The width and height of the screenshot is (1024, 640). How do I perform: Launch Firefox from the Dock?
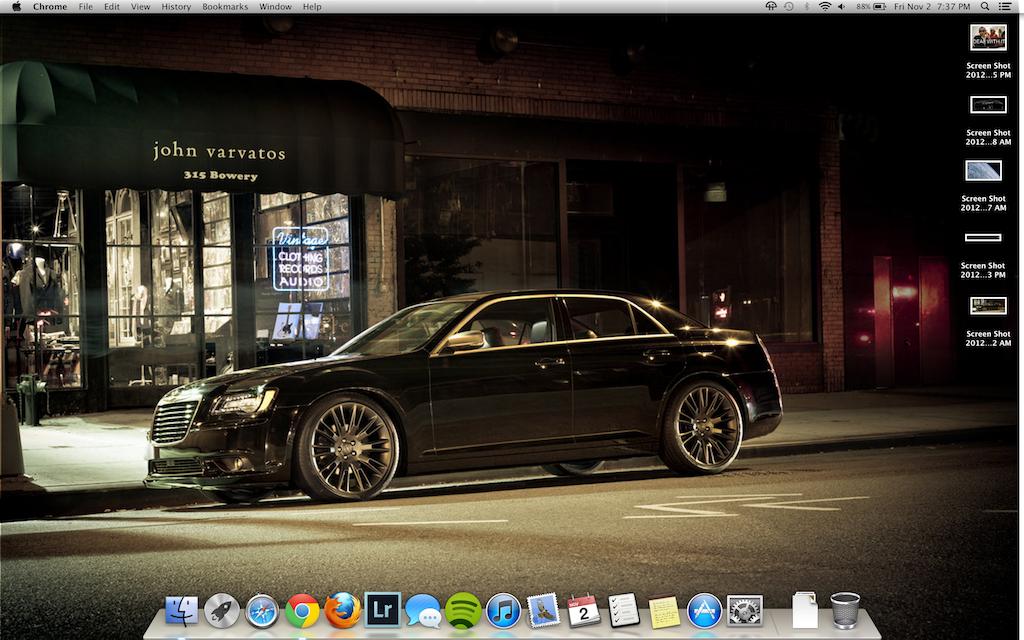(342, 611)
